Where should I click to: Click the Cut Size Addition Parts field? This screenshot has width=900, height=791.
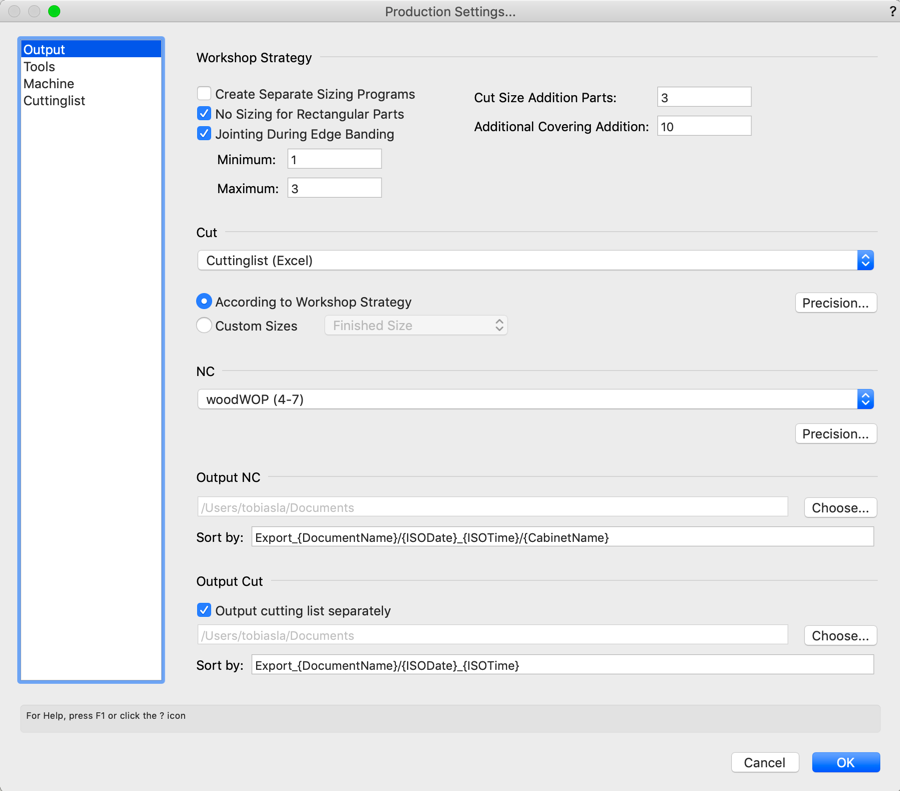pyautogui.click(x=704, y=97)
